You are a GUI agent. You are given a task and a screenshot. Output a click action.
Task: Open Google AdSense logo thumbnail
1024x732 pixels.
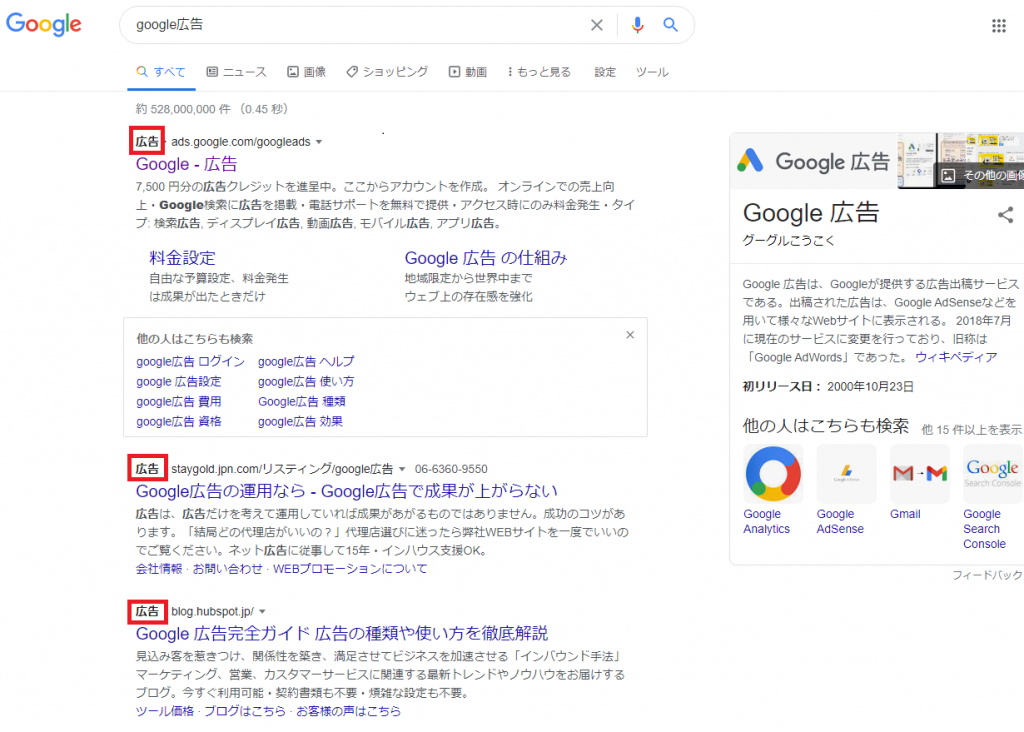coord(846,474)
